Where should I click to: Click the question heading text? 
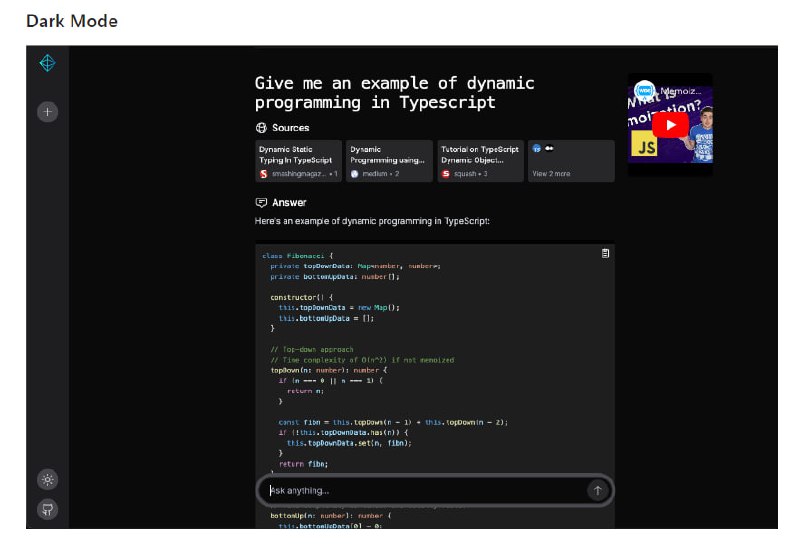[394, 93]
